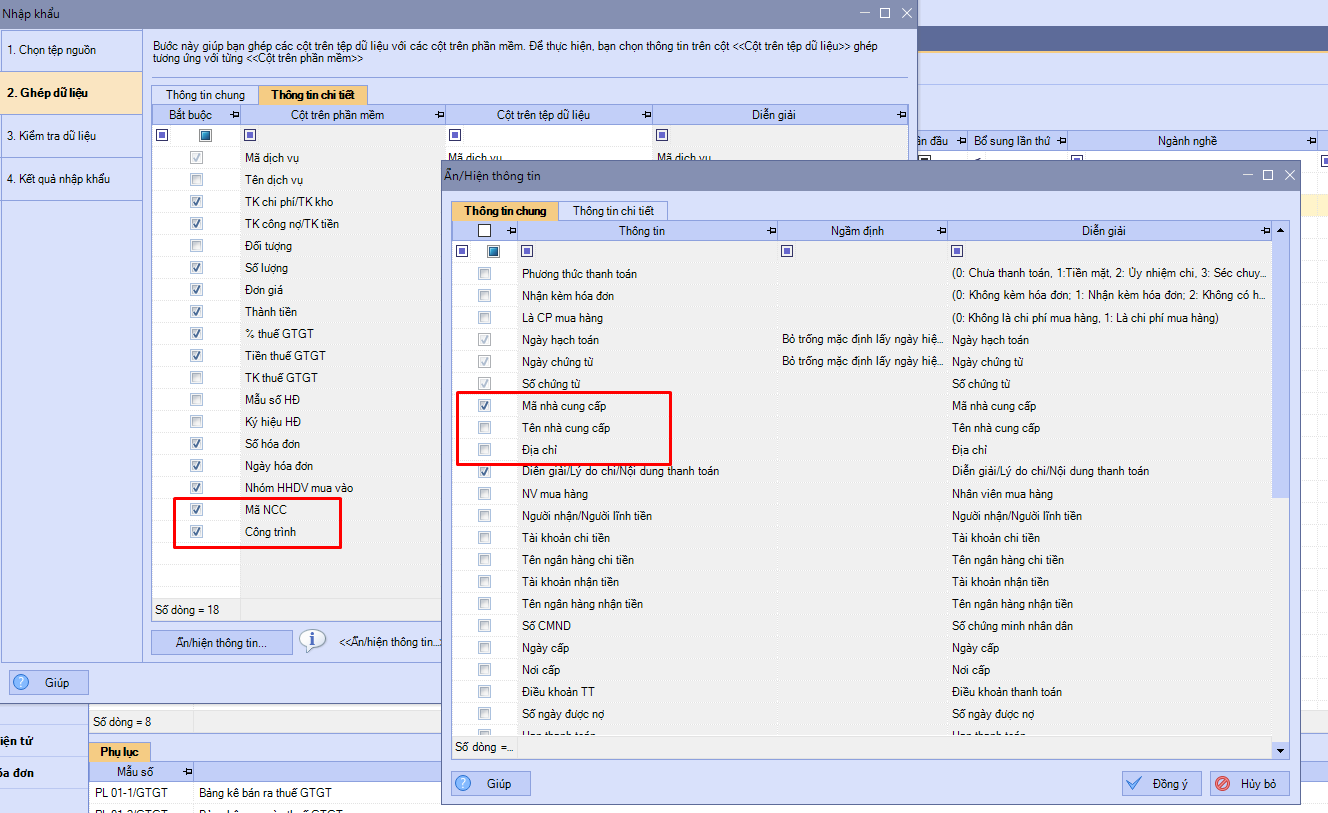This screenshot has width=1328, height=813.
Task: Uncheck the Mã nhà cung cấp checkbox
Action: coord(485,406)
